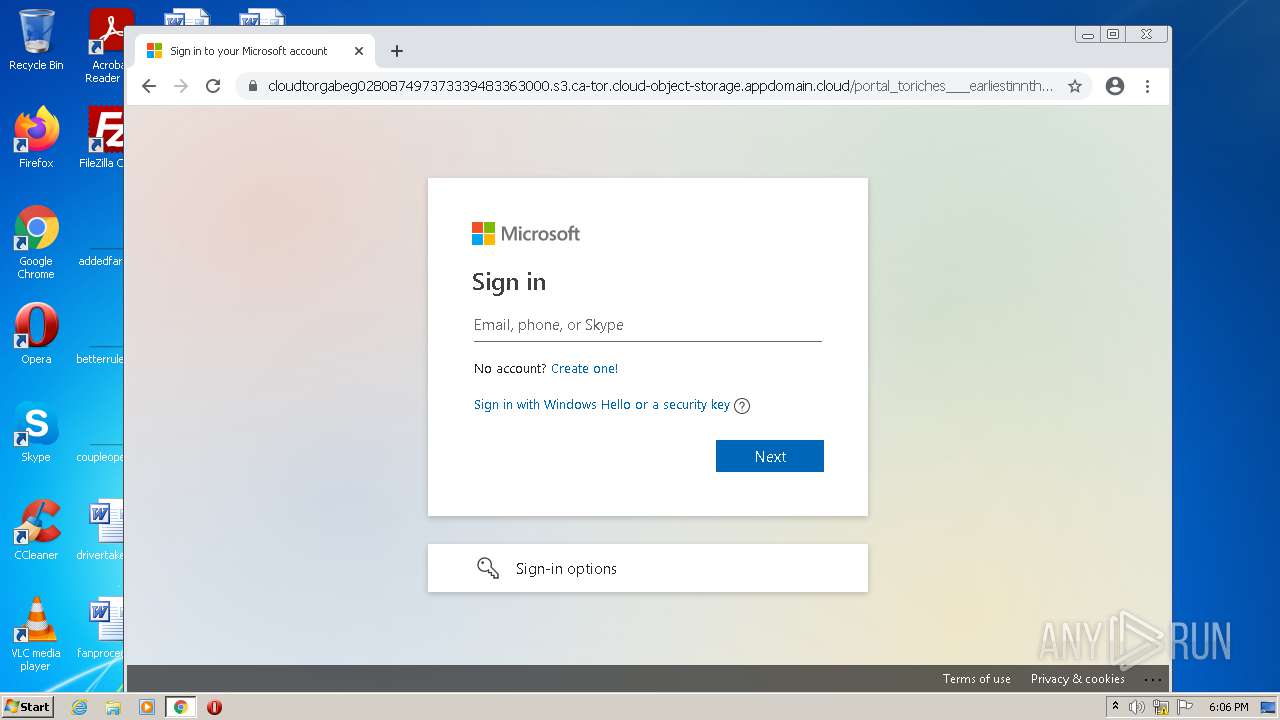
Task: Open Windows Explorer folder in taskbar
Action: pos(113,707)
